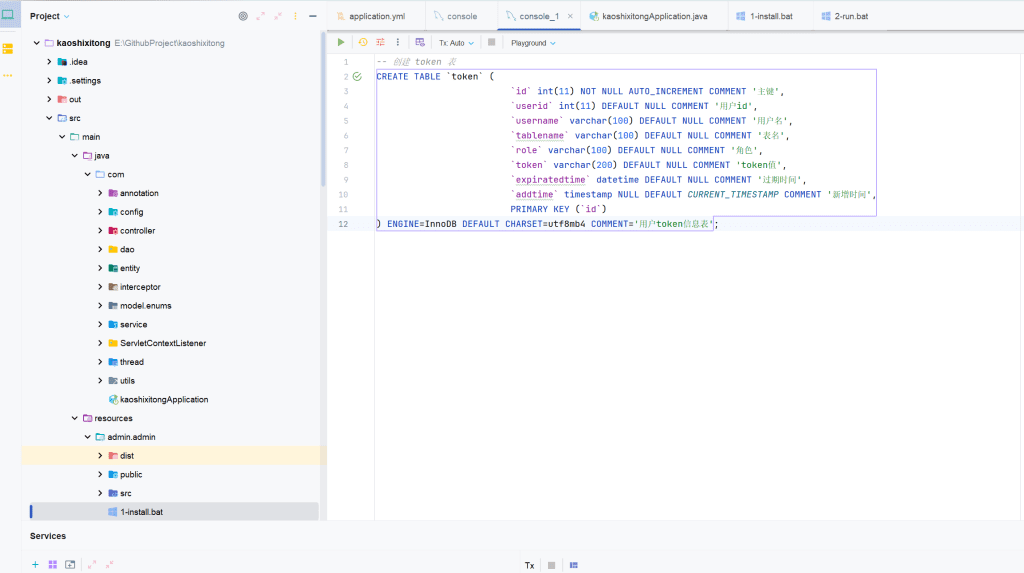Select the utils package

[x=127, y=381]
